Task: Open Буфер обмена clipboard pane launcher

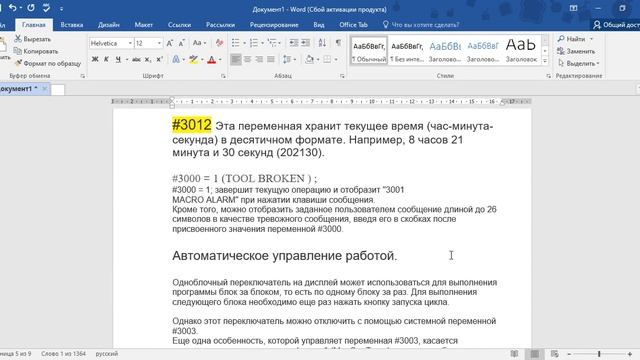Action: tap(82, 76)
